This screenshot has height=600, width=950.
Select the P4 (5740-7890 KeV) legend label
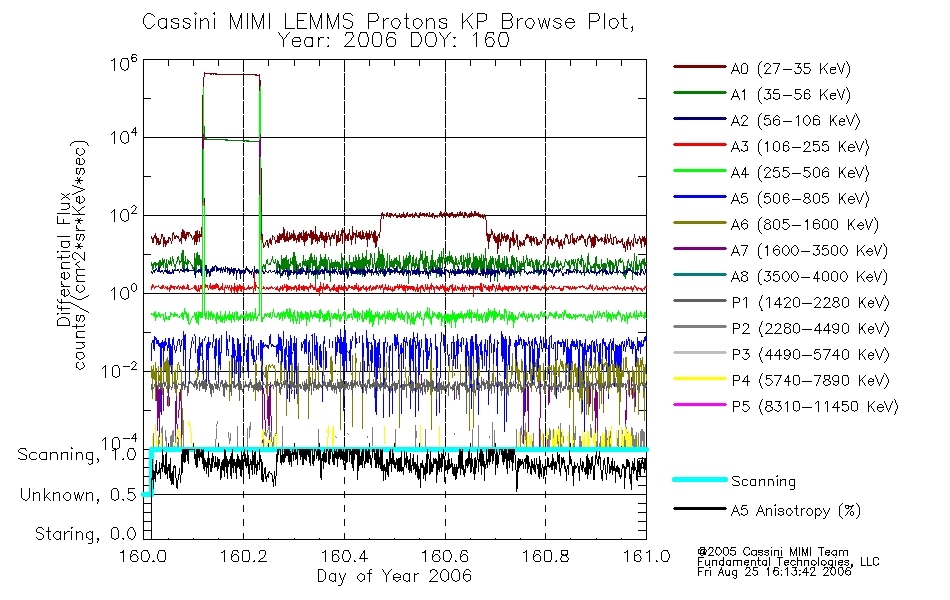[811, 381]
